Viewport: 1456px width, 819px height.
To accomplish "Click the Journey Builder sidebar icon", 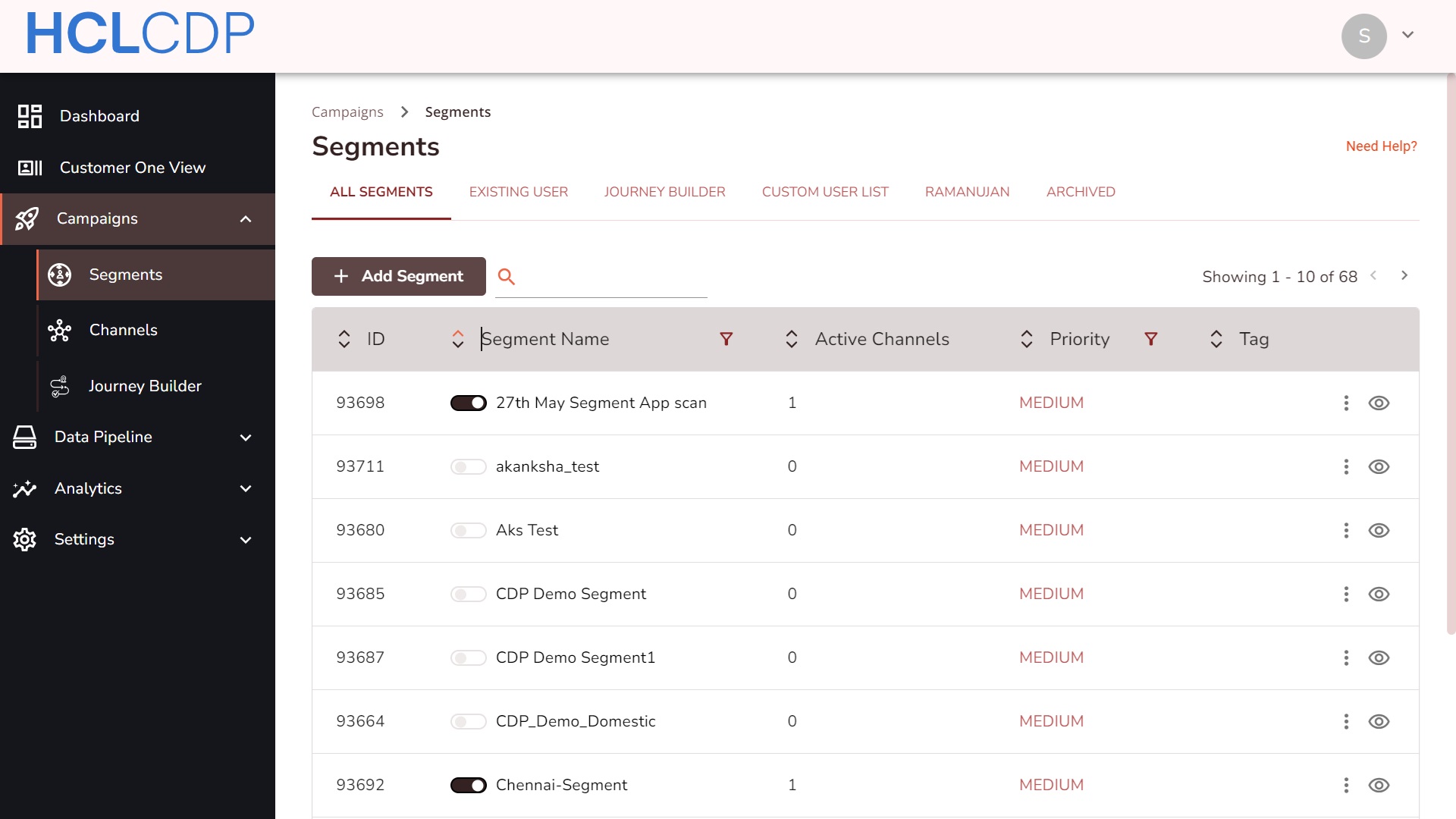I will 59,386.
